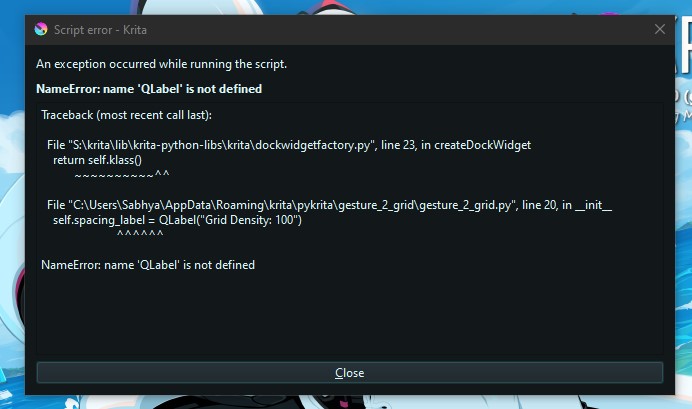Click the 'Traceback (most recent call last)' line
Viewport: 692px width, 409px height.
click(x=127, y=115)
